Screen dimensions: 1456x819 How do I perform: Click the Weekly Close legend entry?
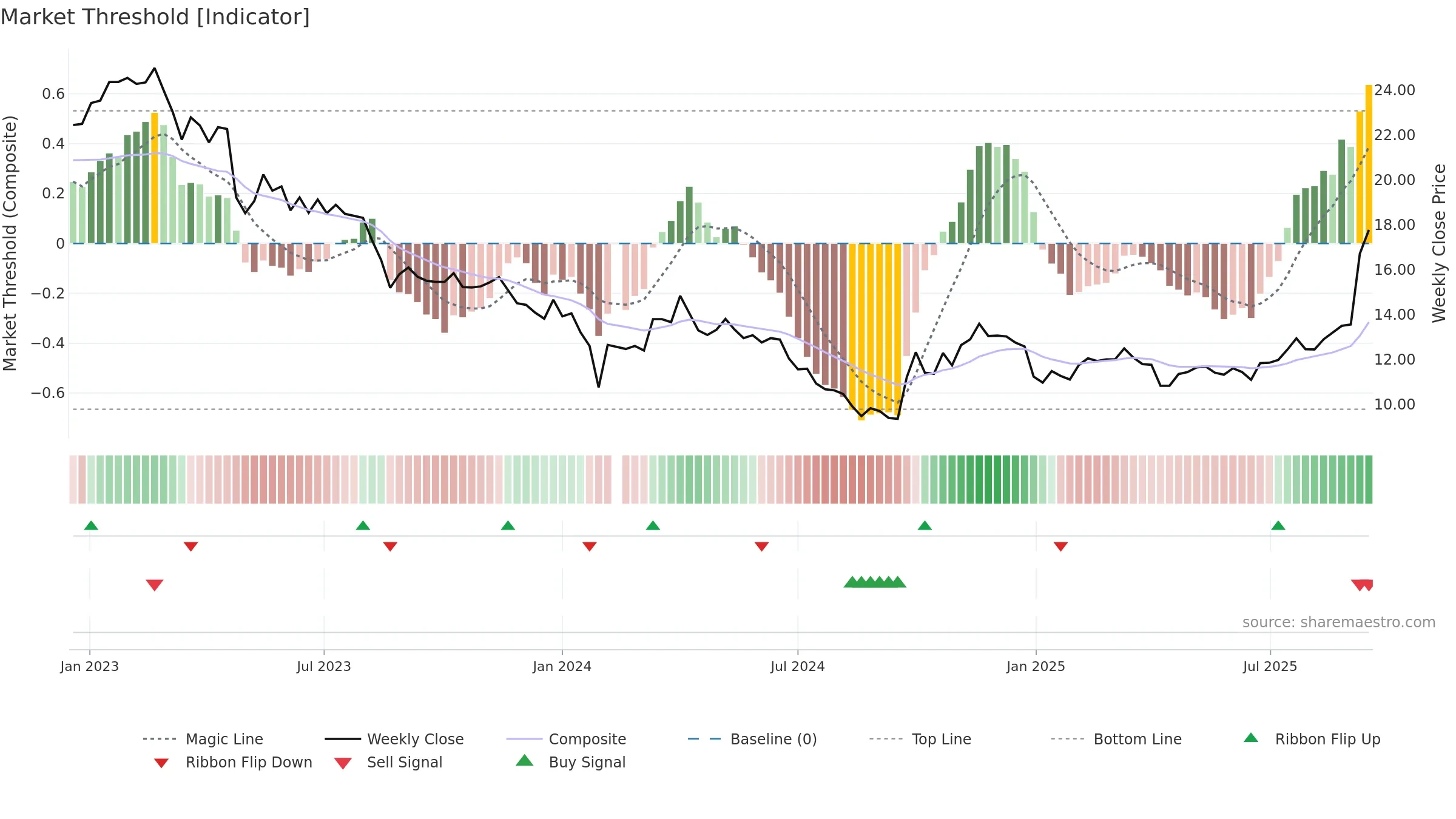click(x=394, y=739)
